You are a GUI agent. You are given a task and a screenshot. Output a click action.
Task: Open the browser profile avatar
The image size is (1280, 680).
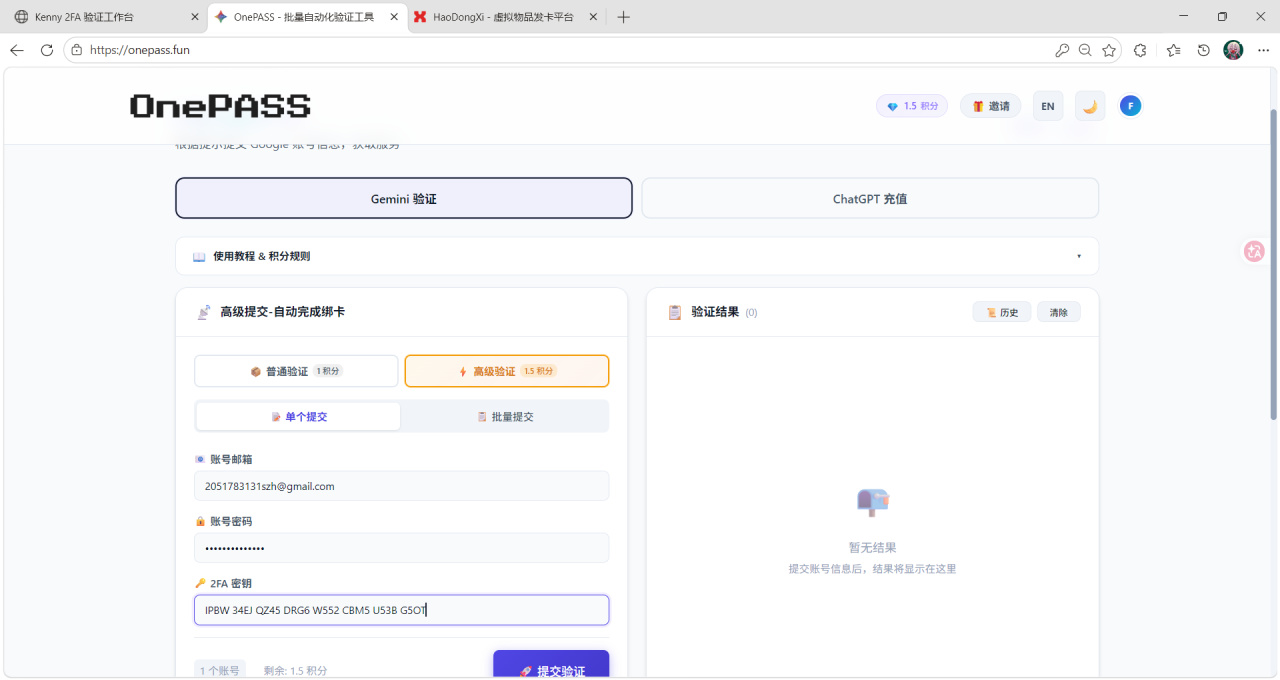pyautogui.click(x=1234, y=50)
